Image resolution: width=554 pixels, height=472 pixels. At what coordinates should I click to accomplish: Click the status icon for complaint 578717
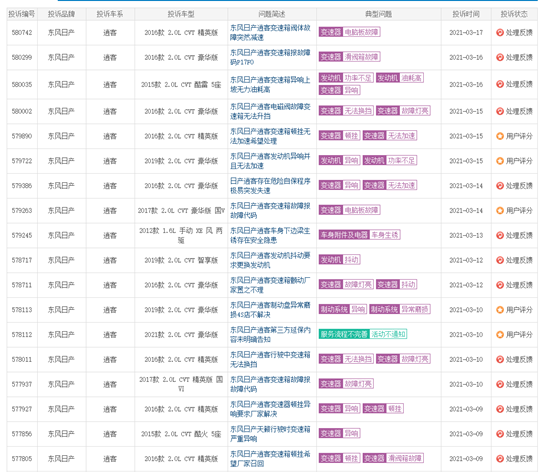click(x=500, y=260)
